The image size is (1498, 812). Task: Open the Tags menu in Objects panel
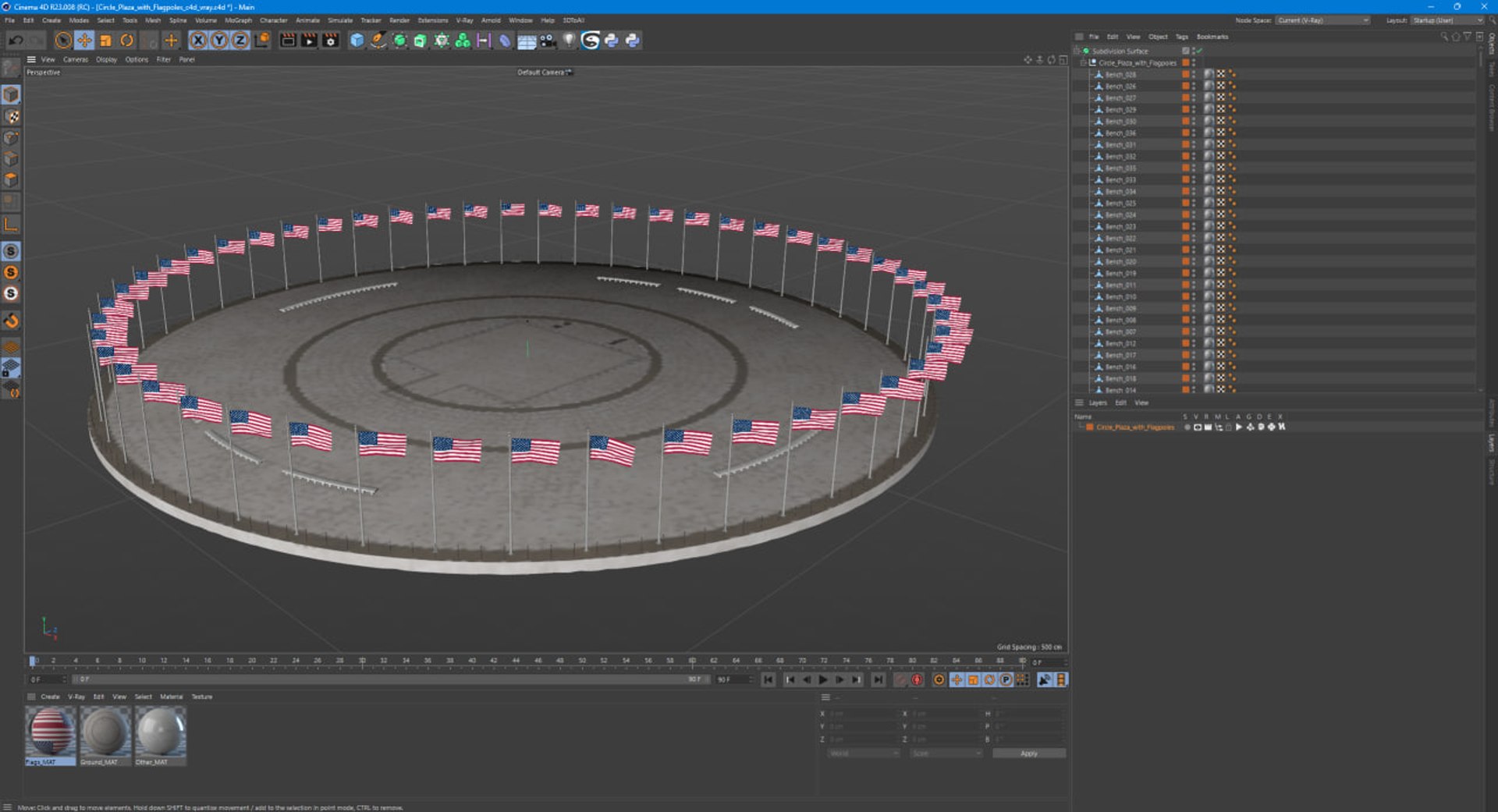[1182, 37]
